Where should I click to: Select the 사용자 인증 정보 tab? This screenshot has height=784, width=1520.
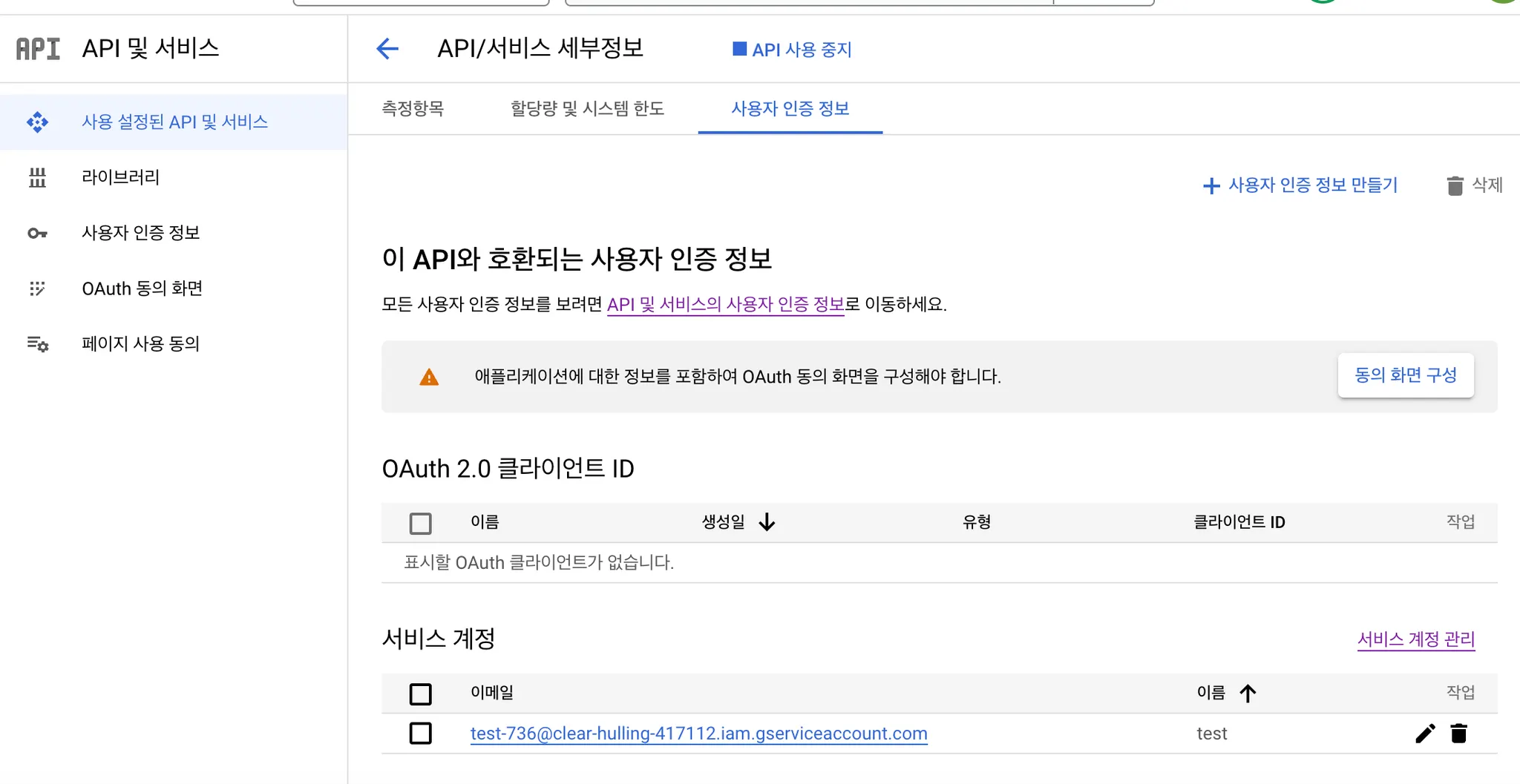[790, 108]
